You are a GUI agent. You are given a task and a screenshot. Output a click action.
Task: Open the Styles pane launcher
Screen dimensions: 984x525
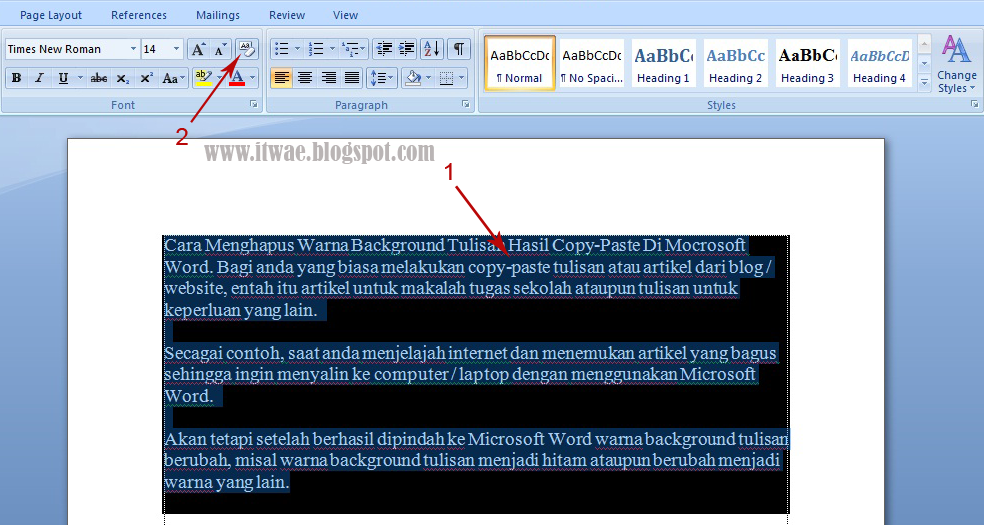[975, 105]
